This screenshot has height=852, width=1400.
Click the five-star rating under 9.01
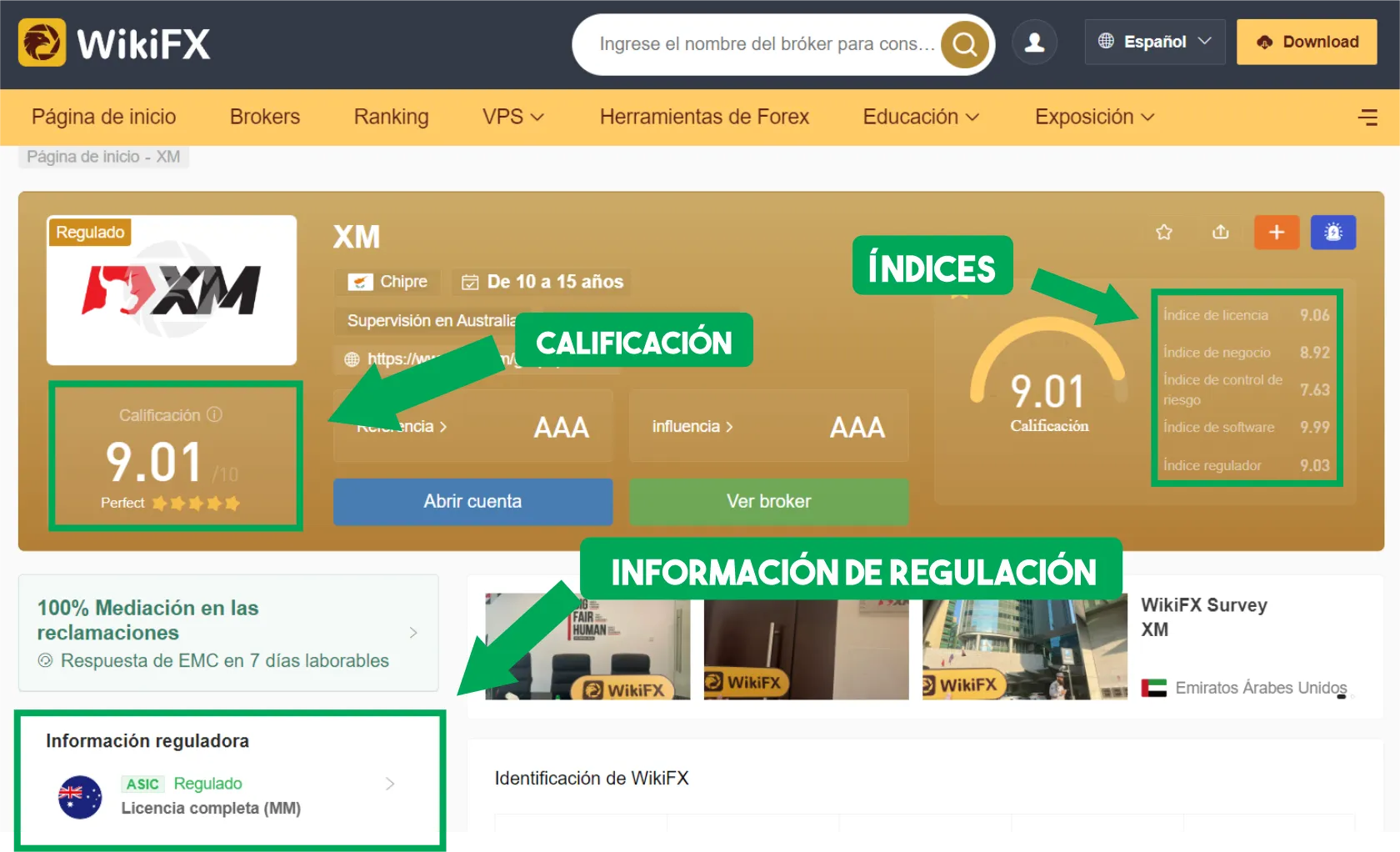[196, 503]
